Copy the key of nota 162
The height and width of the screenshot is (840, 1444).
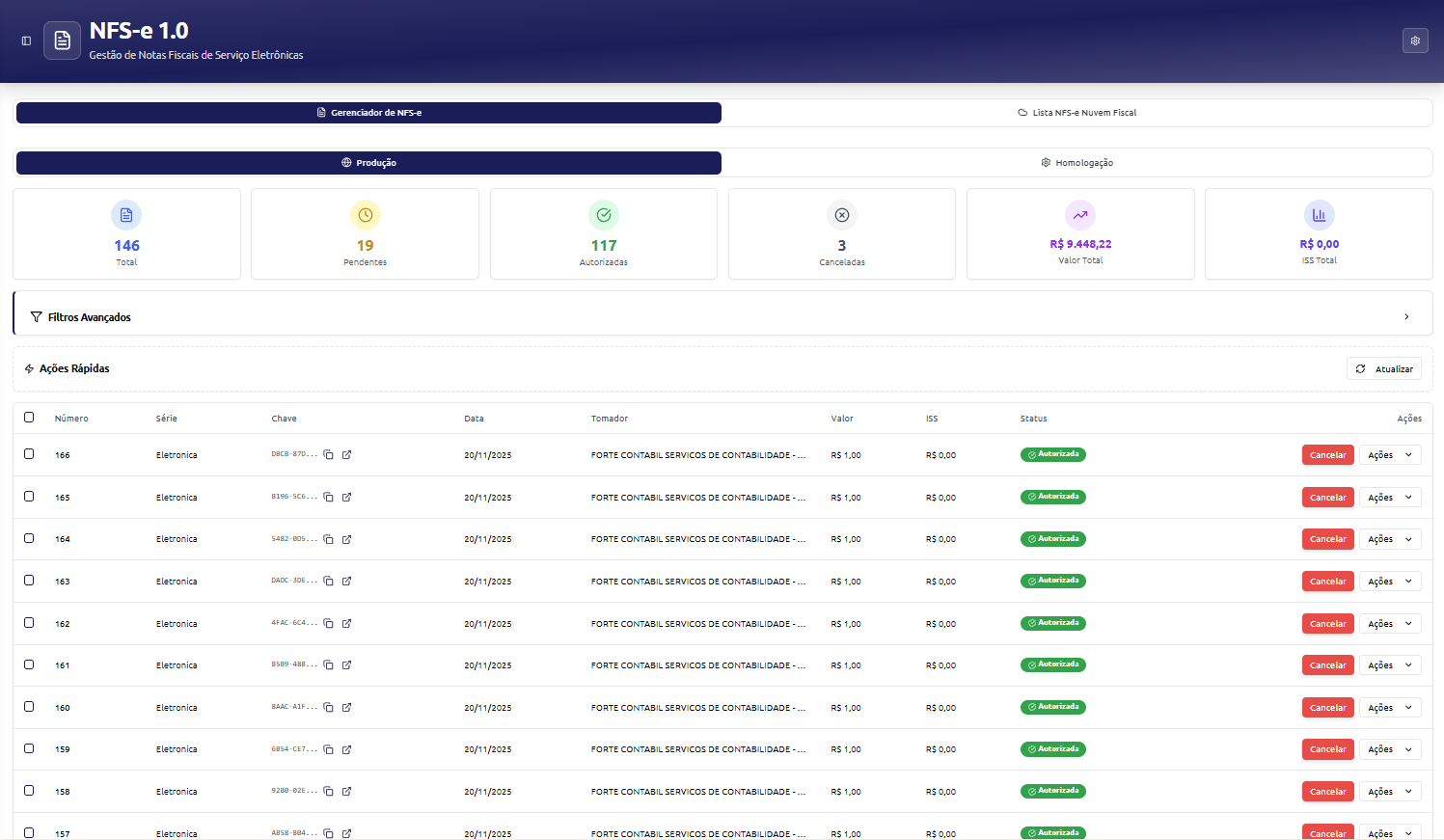point(328,624)
